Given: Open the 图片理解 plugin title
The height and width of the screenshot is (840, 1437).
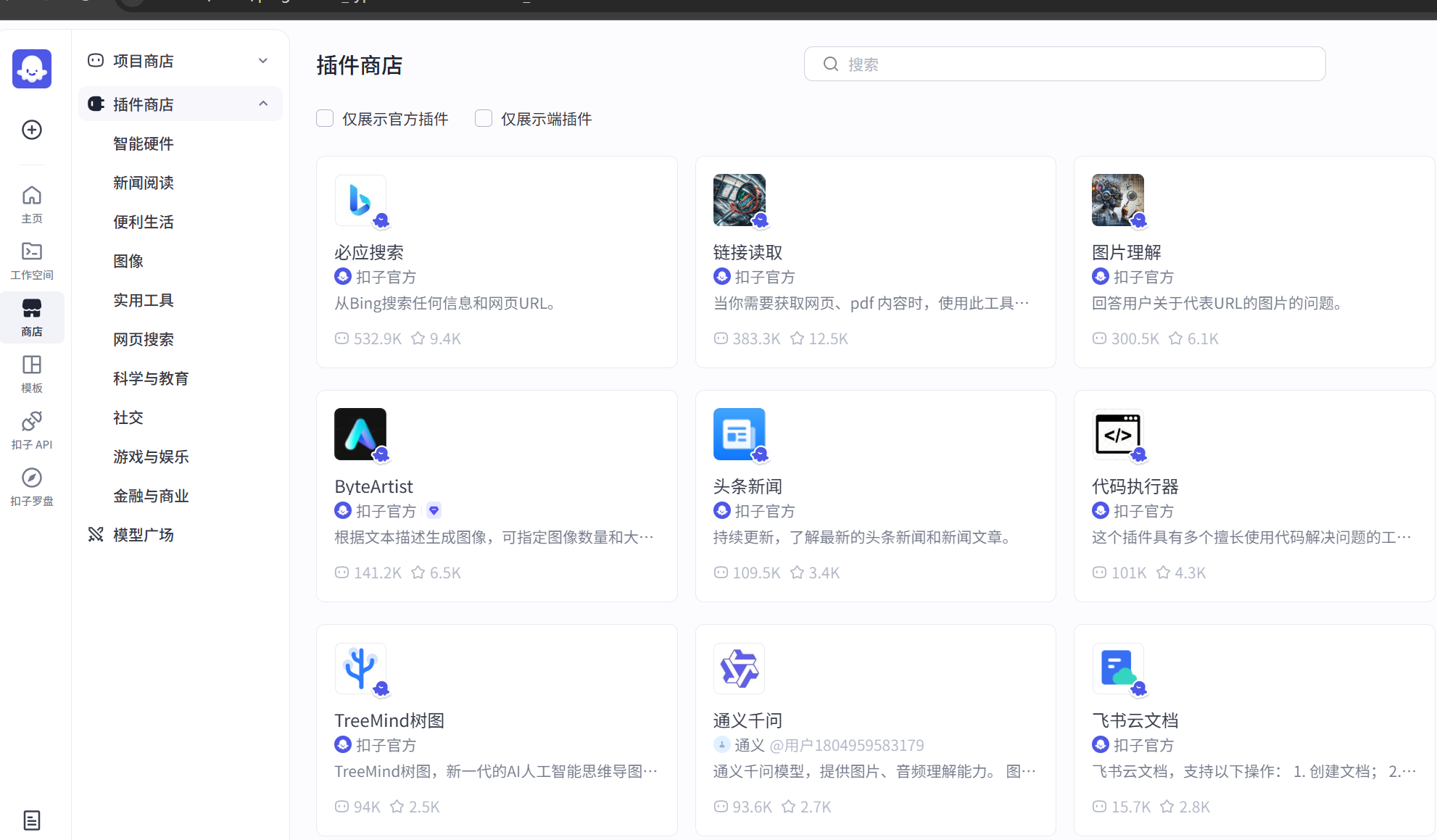Looking at the screenshot, I should click(x=1127, y=252).
